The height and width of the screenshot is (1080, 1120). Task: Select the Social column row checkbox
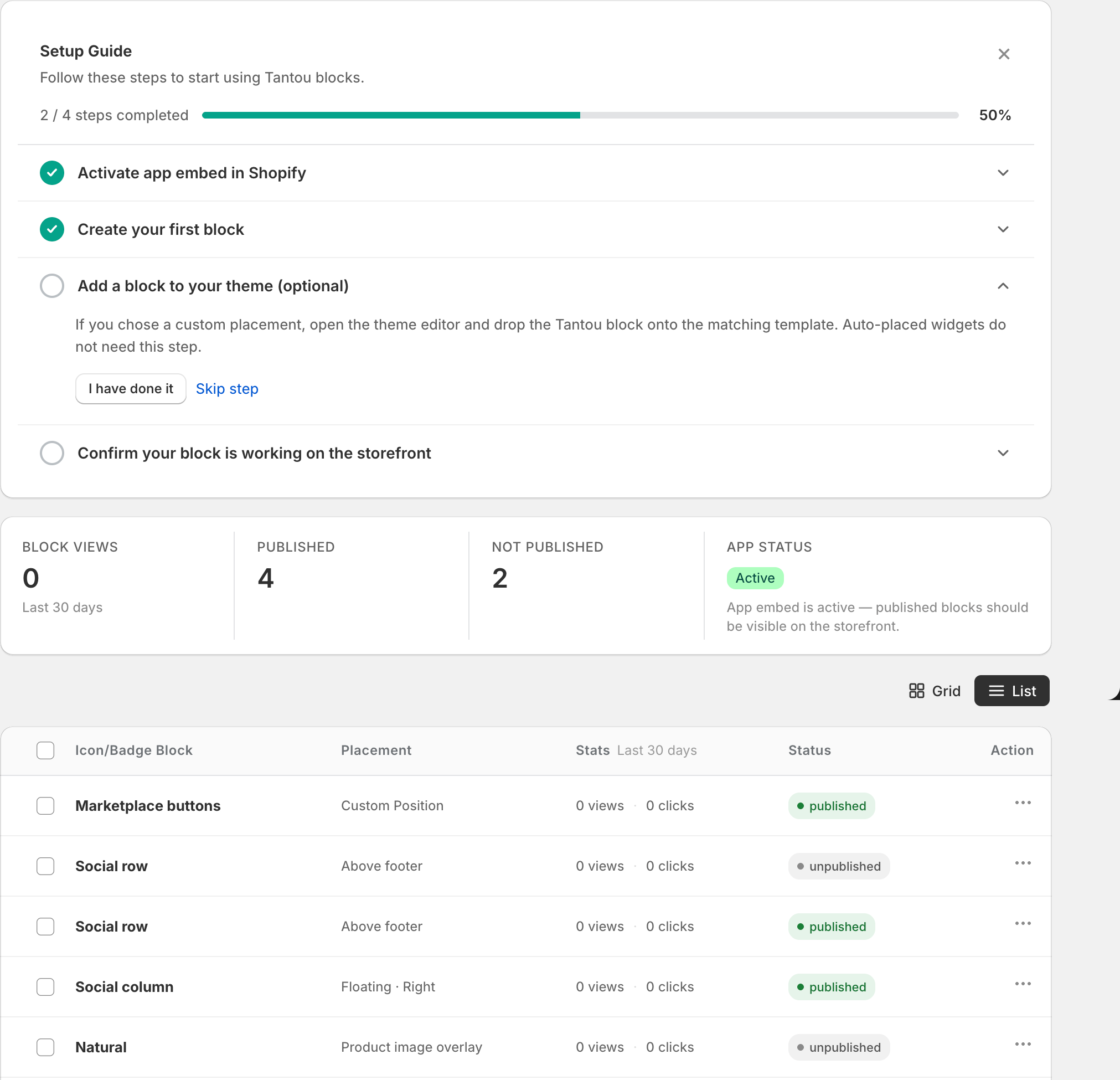[45, 987]
